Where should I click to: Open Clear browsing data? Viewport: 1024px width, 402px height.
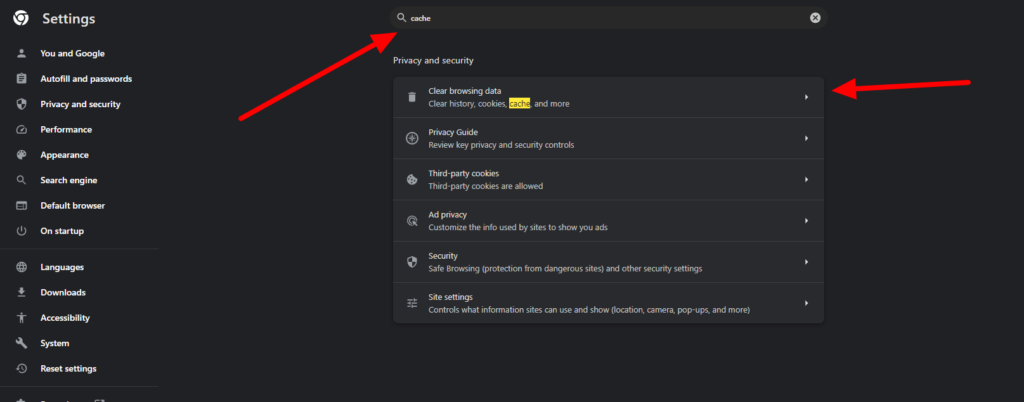coord(609,97)
